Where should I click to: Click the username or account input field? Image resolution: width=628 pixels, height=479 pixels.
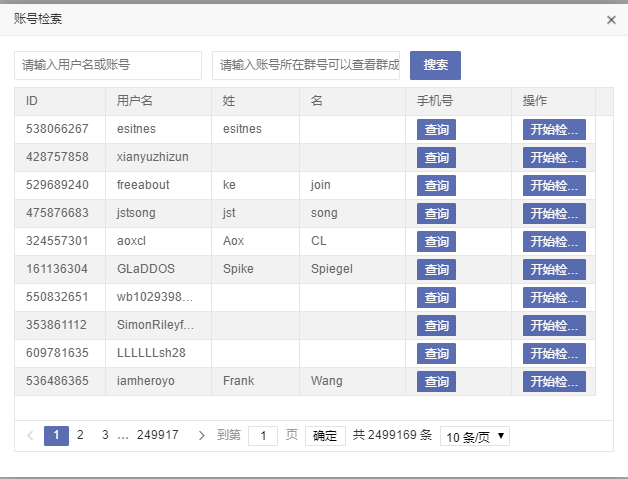coord(108,65)
